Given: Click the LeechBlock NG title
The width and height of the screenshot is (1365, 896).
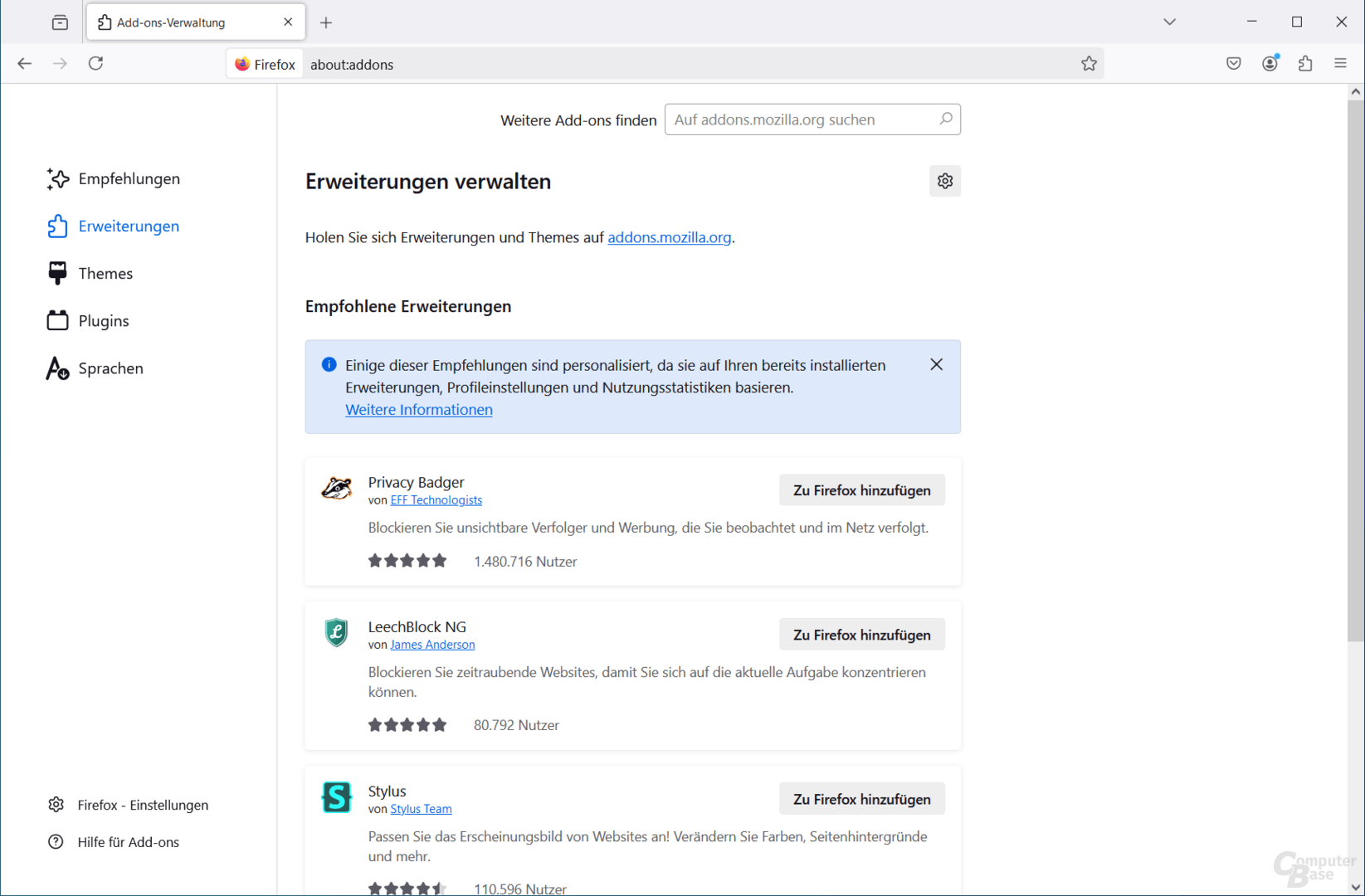Looking at the screenshot, I should (417, 626).
